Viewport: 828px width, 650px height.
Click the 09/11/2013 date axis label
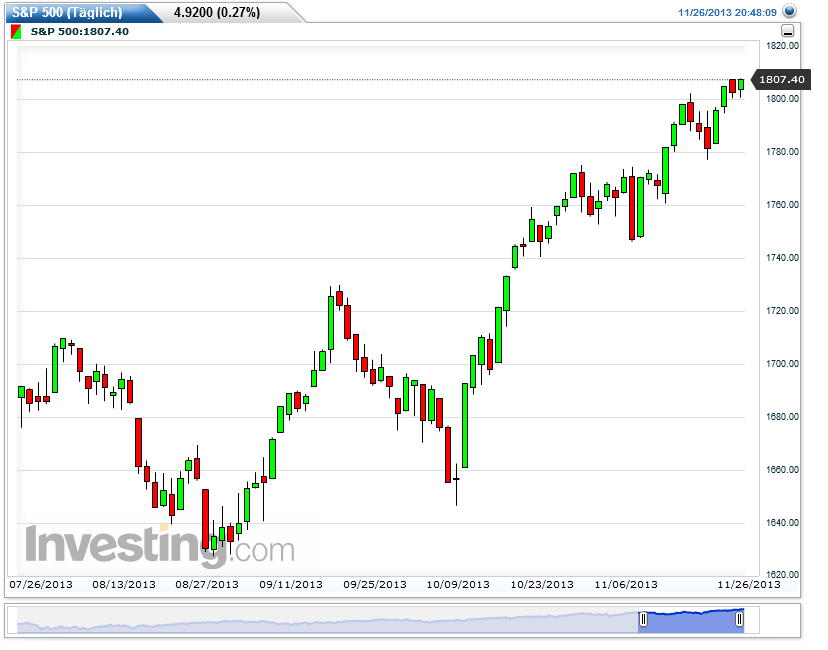click(291, 585)
